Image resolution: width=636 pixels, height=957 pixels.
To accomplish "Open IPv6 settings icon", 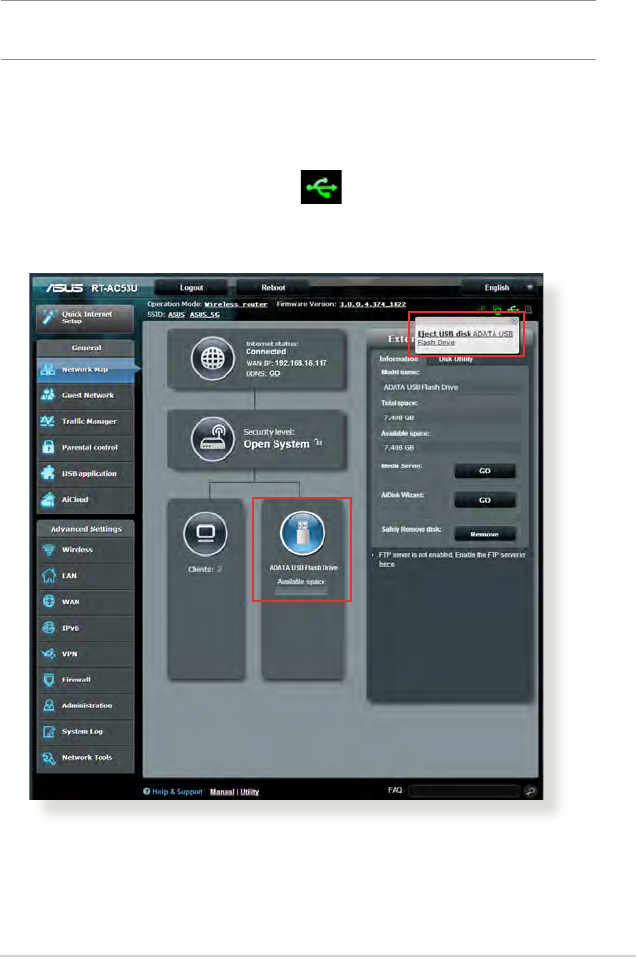I will (x=48, y=627).
